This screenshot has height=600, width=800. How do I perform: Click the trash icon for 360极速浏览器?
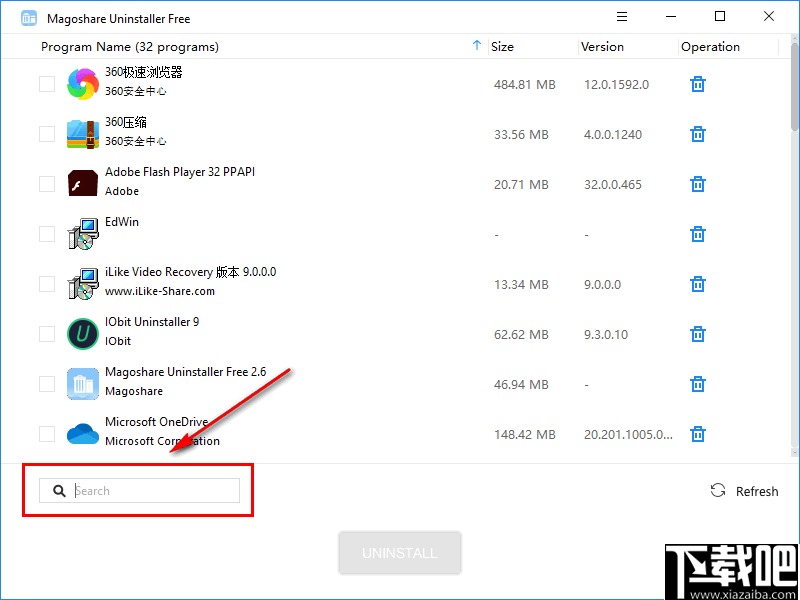[x=697, y=84]
